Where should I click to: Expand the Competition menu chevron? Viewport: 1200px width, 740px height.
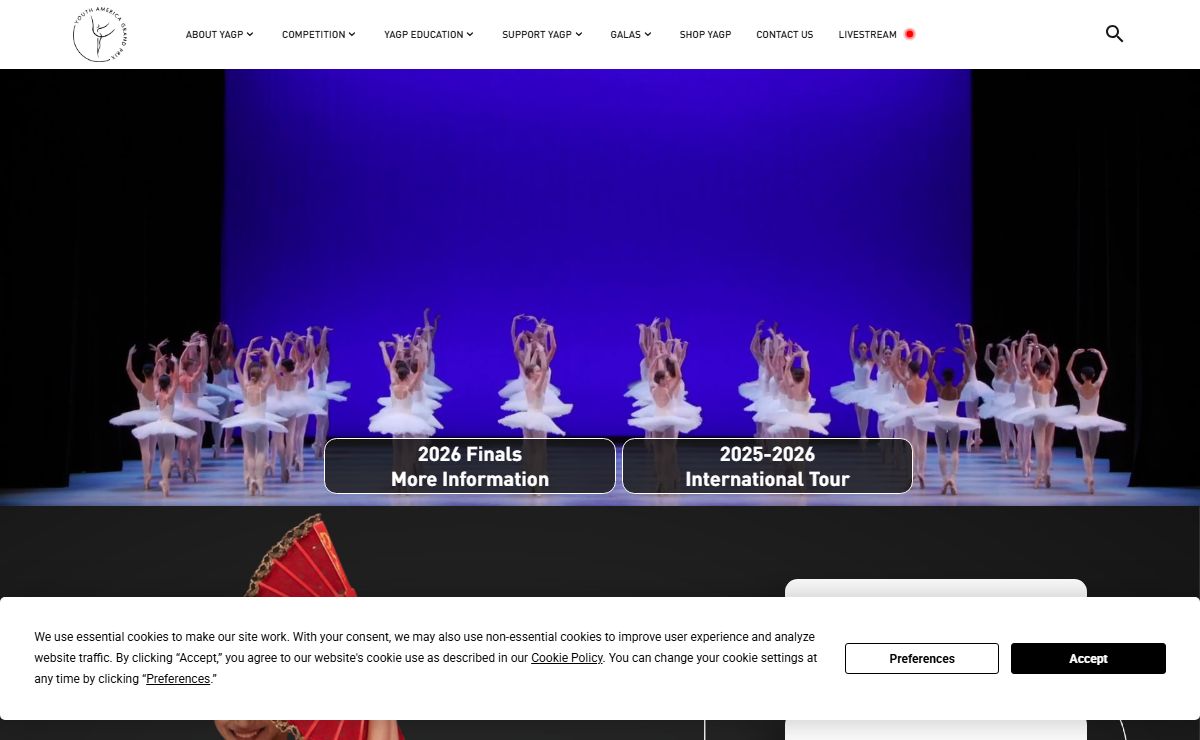tap(352, 34)
